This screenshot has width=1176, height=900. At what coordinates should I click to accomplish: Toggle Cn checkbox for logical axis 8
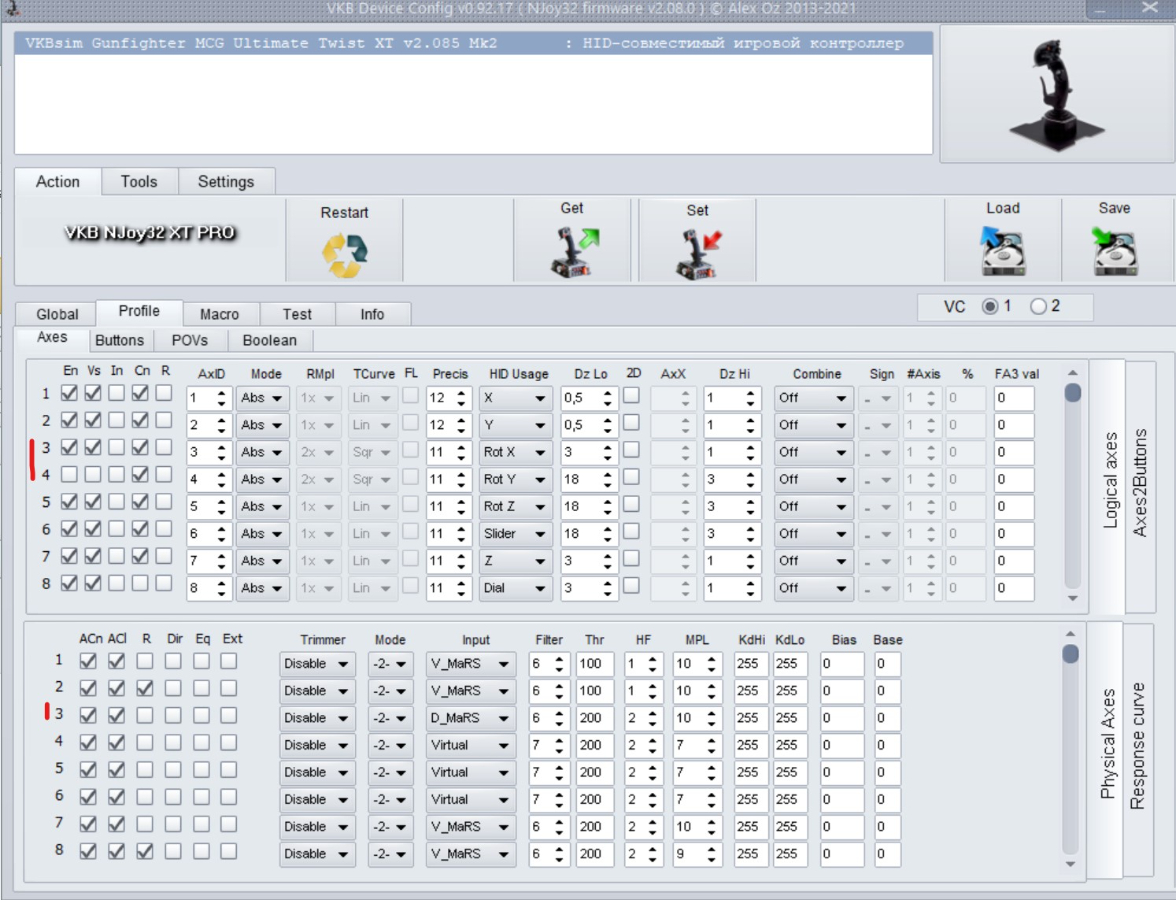click(x=140, y=583)
